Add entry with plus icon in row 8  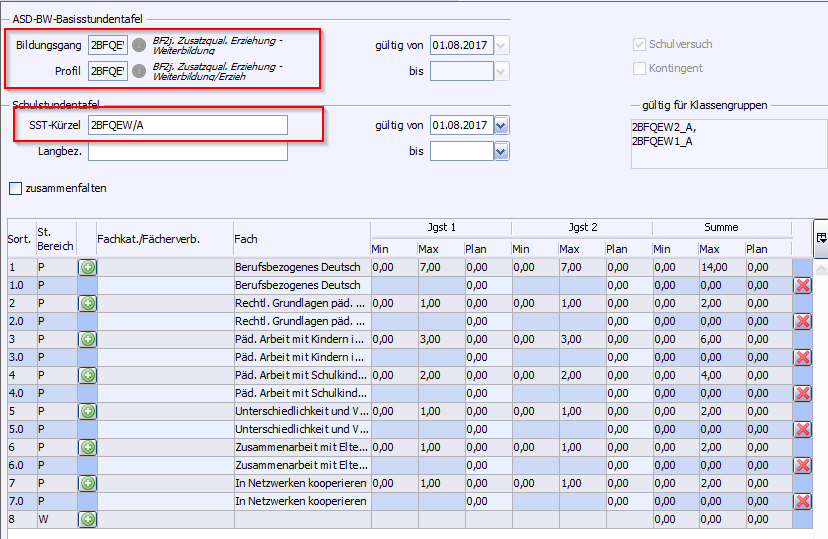coord(87,519)
